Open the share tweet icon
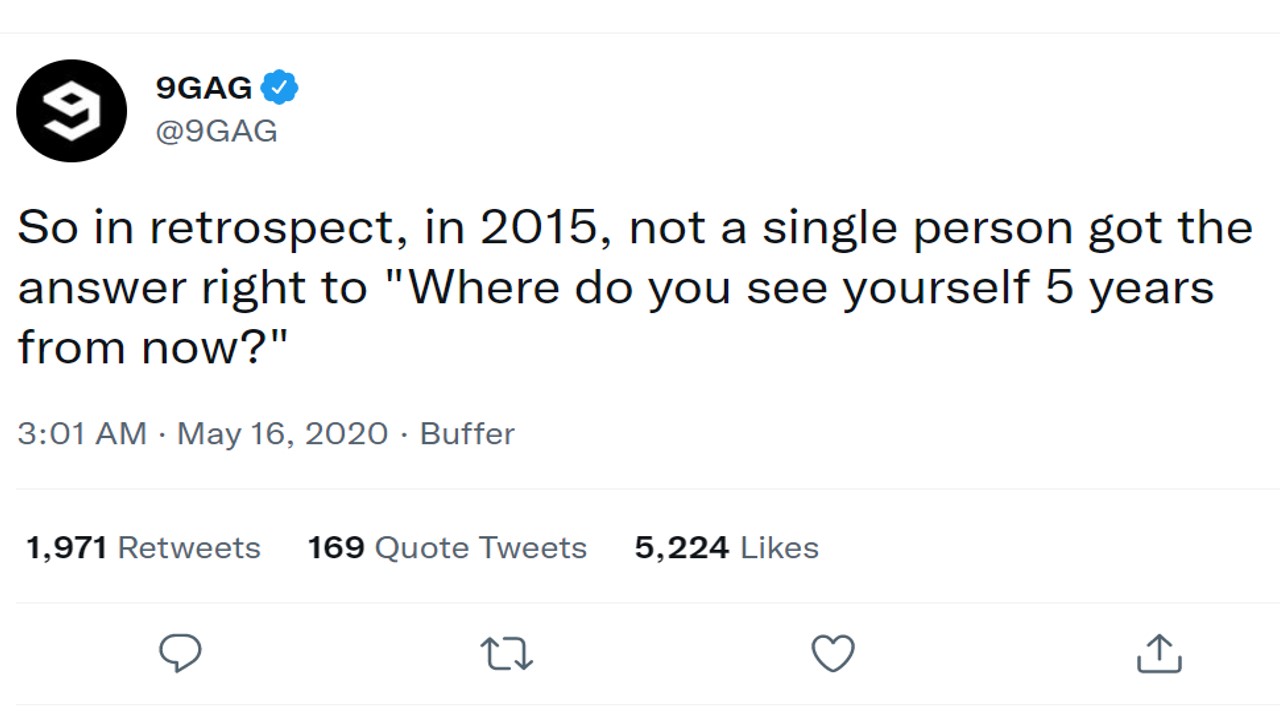The height and width of the screenshot is (720, 1280). (x=1159, y=654)
